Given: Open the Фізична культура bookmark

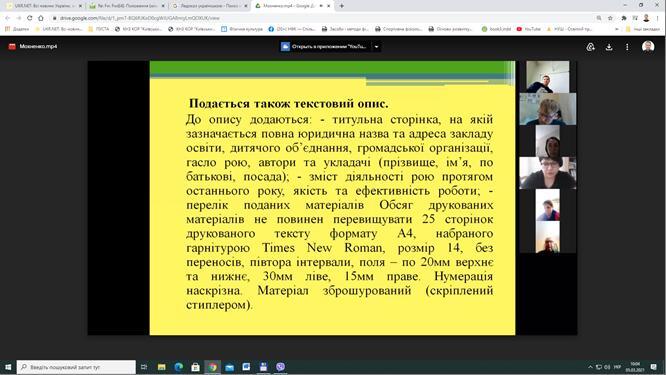Looking at the screenshot, I should (x=242, y=29).
